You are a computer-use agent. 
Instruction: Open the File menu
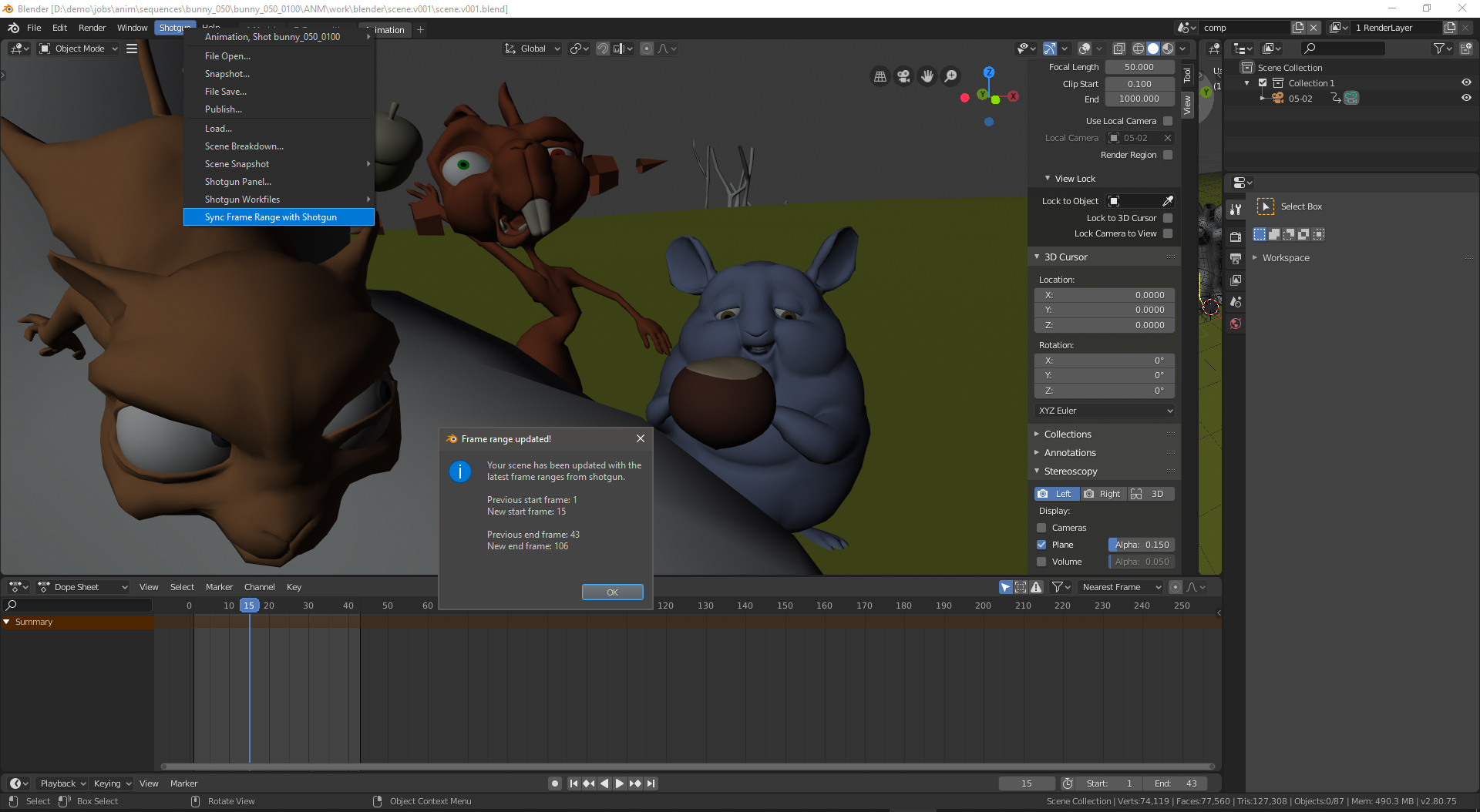[34, 28]
